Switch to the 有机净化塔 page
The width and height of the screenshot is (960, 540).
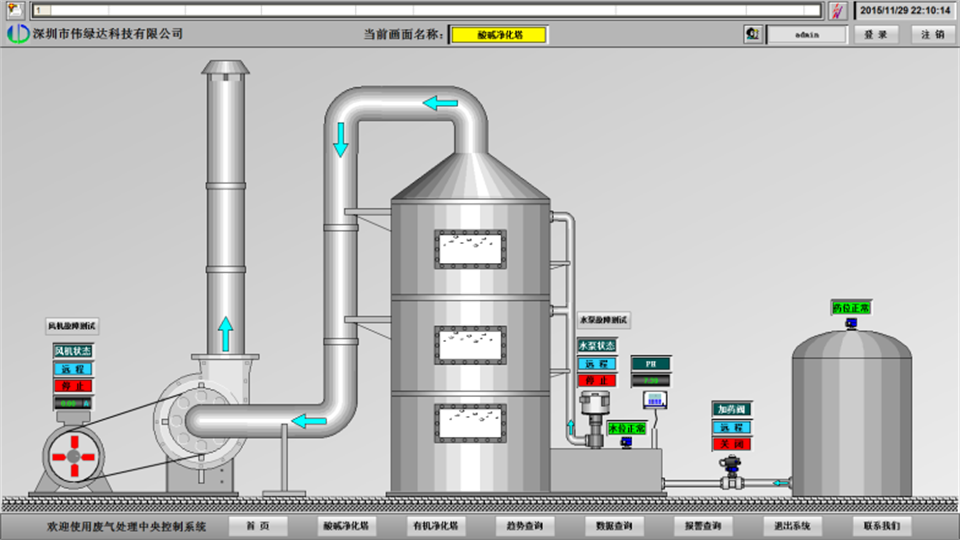coord(434,525)
